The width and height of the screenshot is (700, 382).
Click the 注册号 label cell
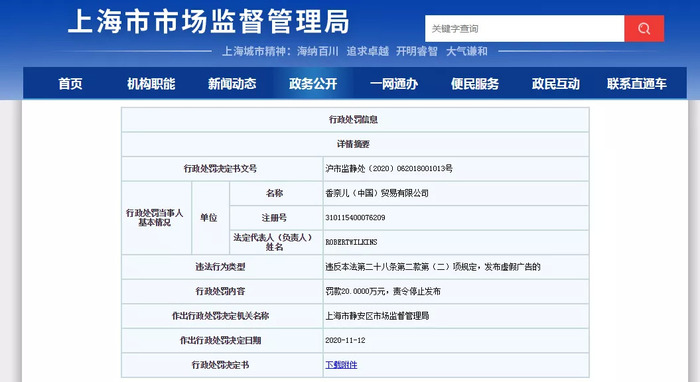[x=276, y=218]
